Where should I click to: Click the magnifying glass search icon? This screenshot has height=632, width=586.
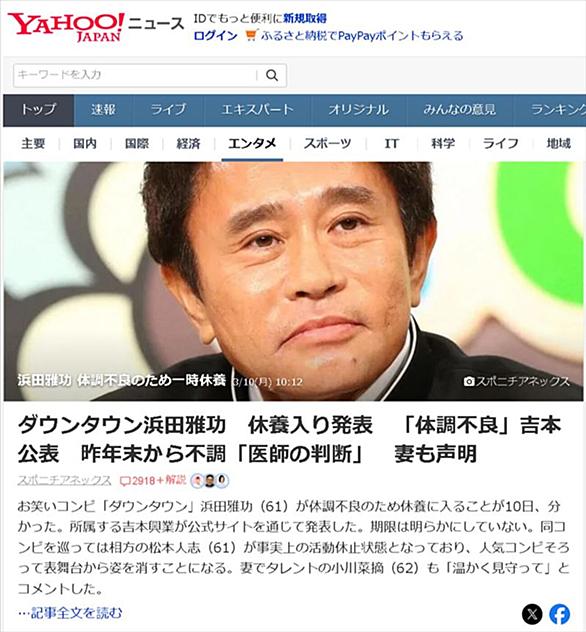[272, 75]
